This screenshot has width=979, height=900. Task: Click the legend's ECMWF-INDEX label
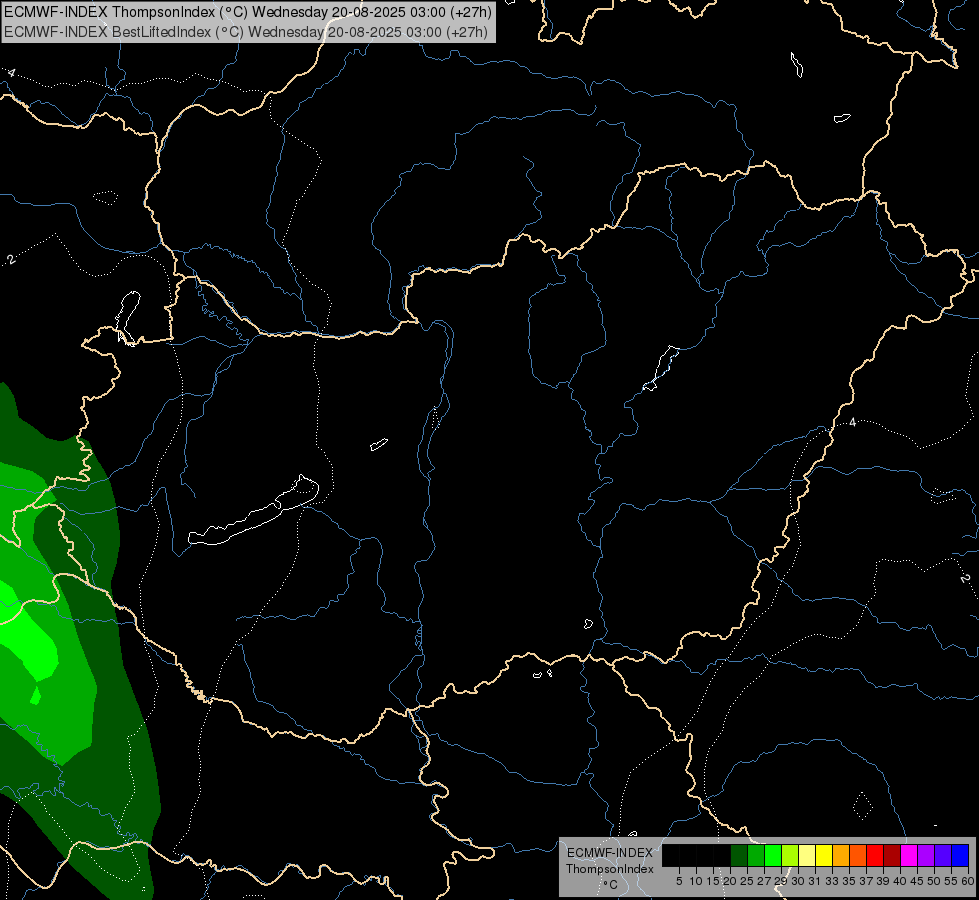(609, 853)
